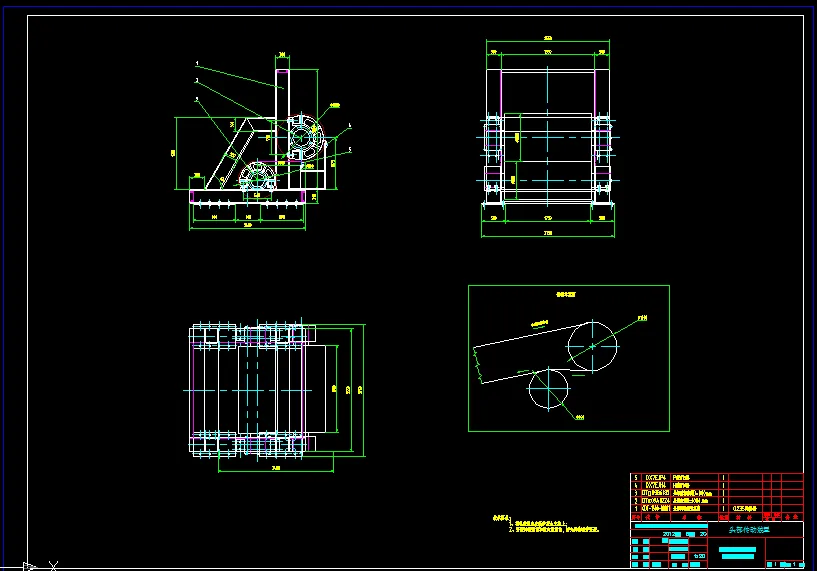Select balloon label 1 in the side view
This screenshot has width=817, height=571.
pos(197,64)
